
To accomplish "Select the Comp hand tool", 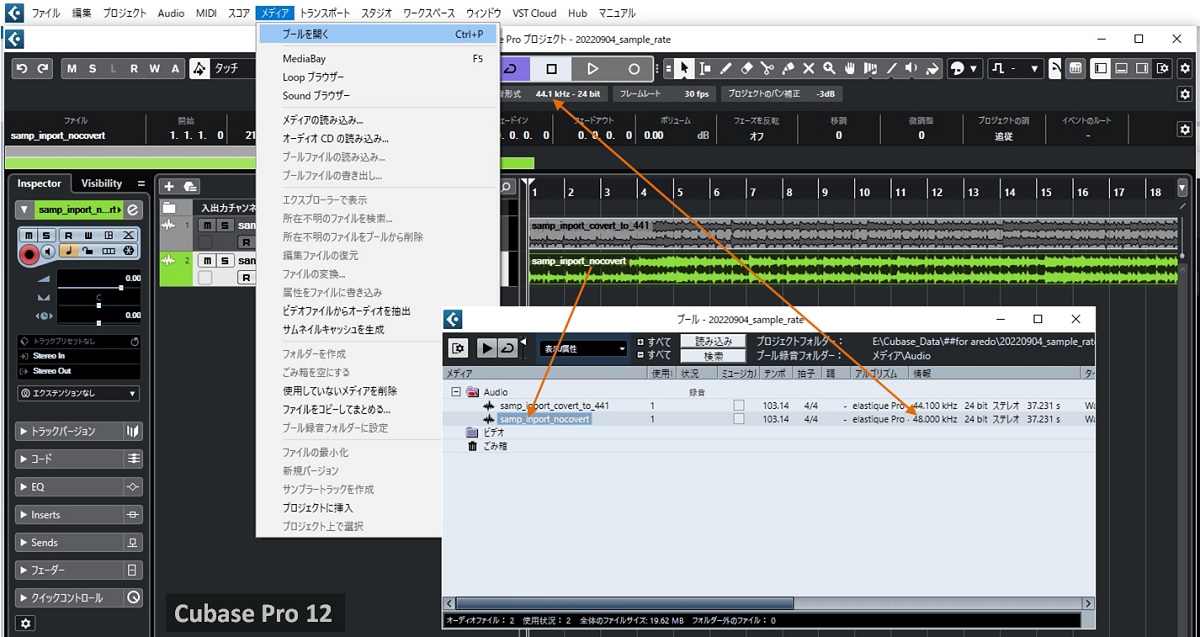I will 850,69.
